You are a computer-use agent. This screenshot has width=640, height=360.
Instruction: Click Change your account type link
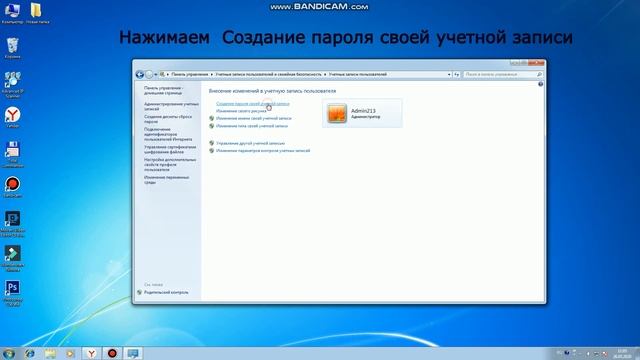tap(252, 126)
